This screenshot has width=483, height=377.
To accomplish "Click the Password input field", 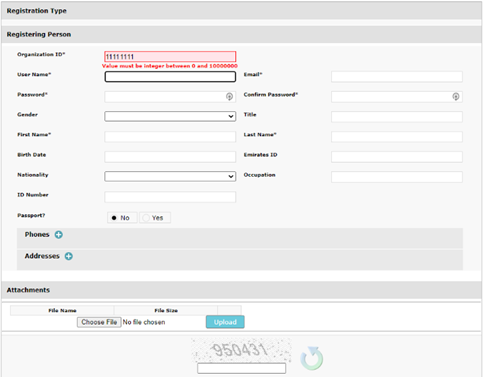I will 170,97.
